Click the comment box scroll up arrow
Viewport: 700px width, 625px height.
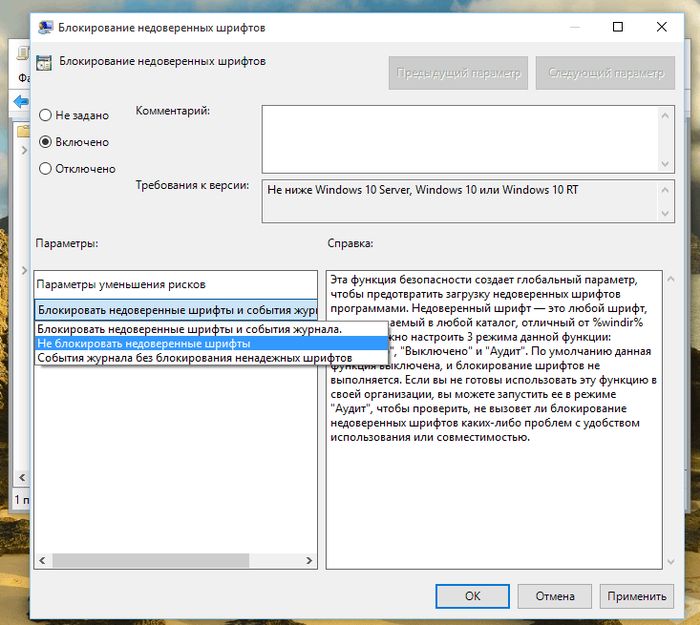(665, 116)
